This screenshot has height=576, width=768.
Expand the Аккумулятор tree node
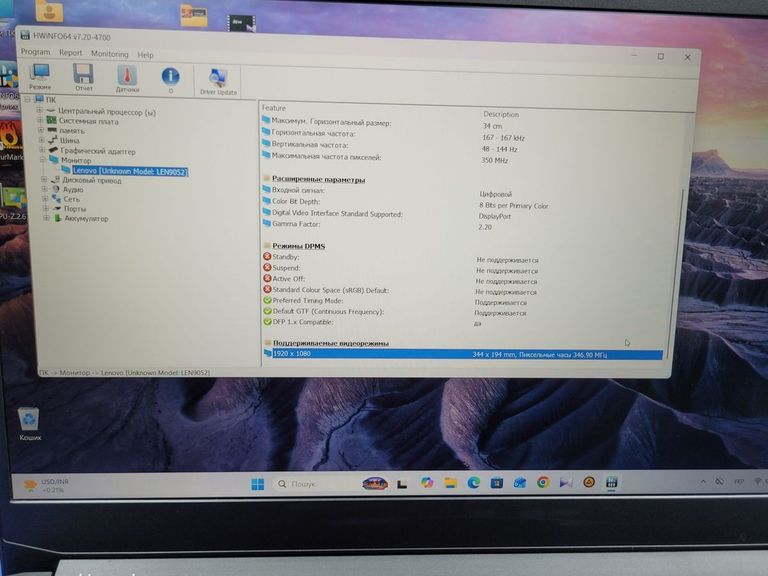click(x=47, y=218)
